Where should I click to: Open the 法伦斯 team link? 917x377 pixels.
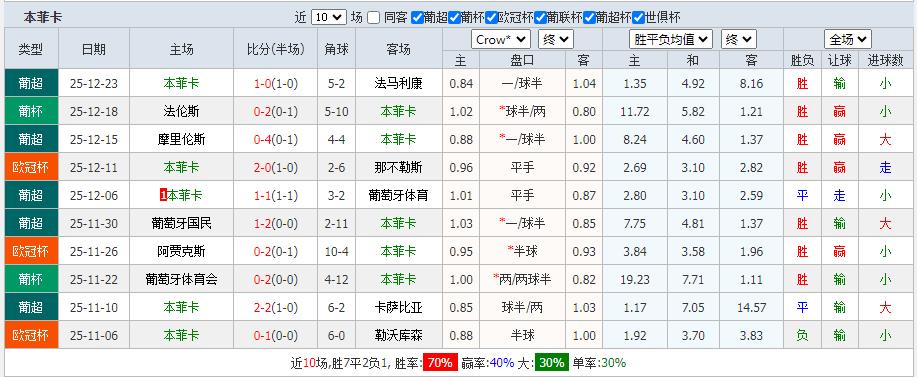(x=181, y=112)
